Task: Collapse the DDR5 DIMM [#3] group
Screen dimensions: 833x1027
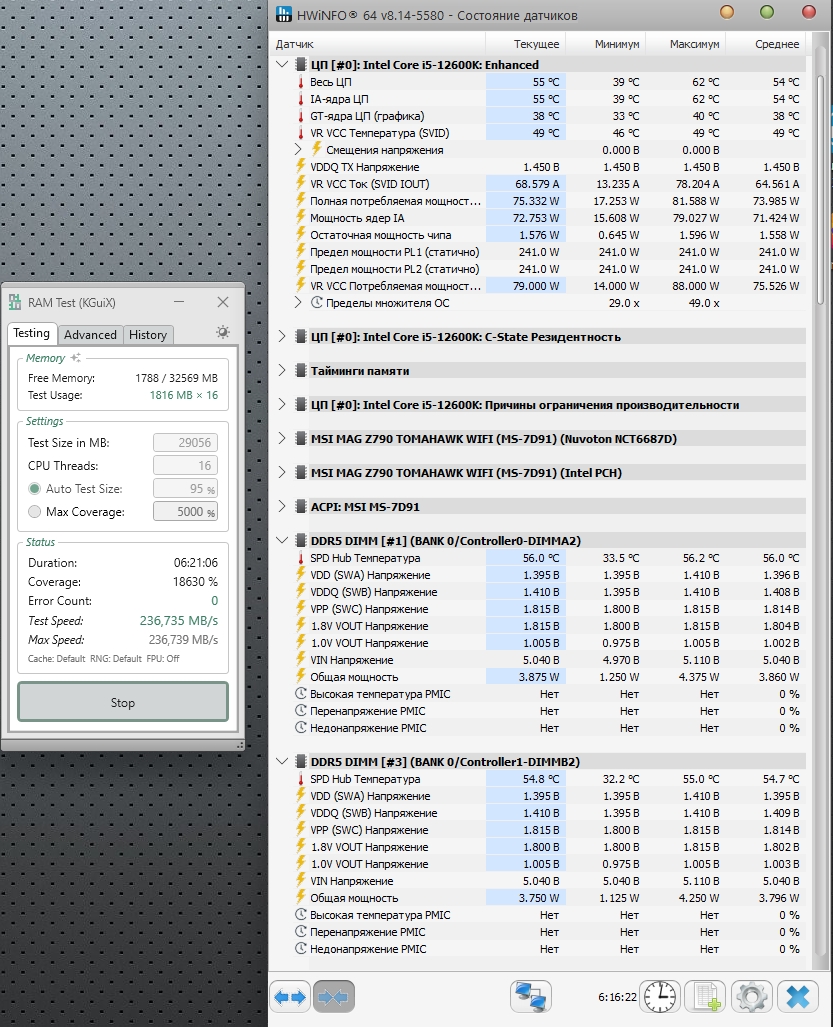Action: [282, 762]
